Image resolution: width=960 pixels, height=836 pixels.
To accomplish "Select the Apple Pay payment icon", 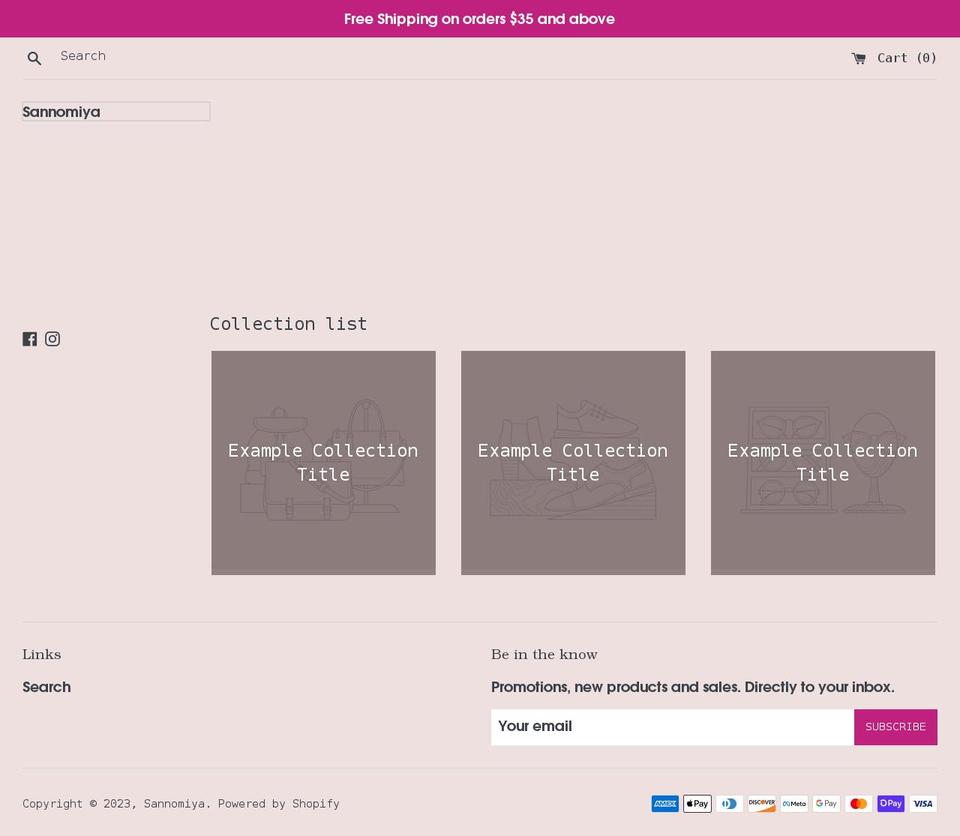I will 697,803.
